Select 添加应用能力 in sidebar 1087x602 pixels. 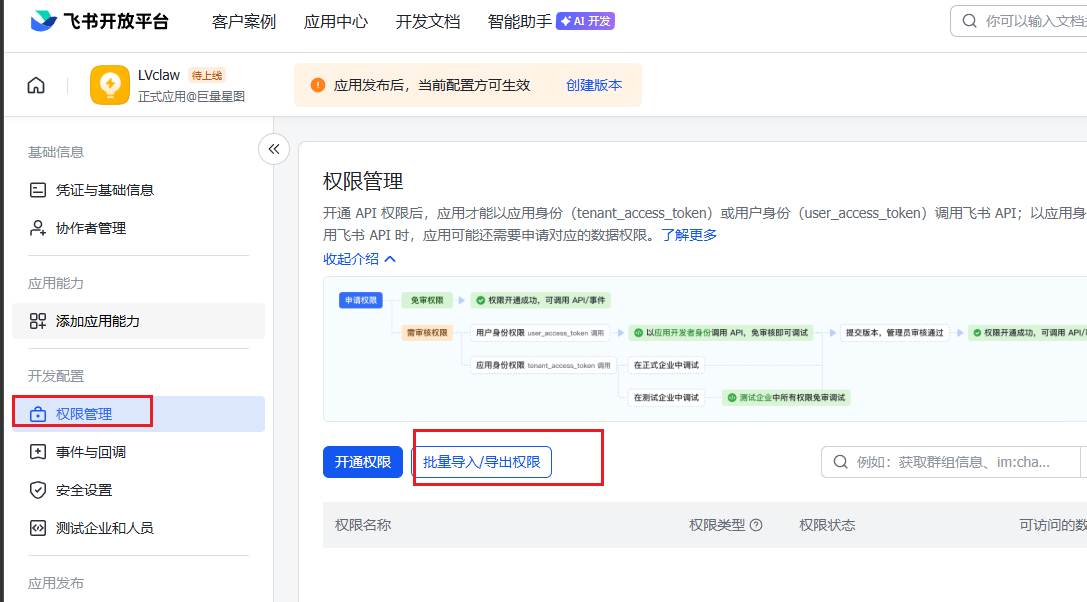pyautogui.click(x=97, y=321)
